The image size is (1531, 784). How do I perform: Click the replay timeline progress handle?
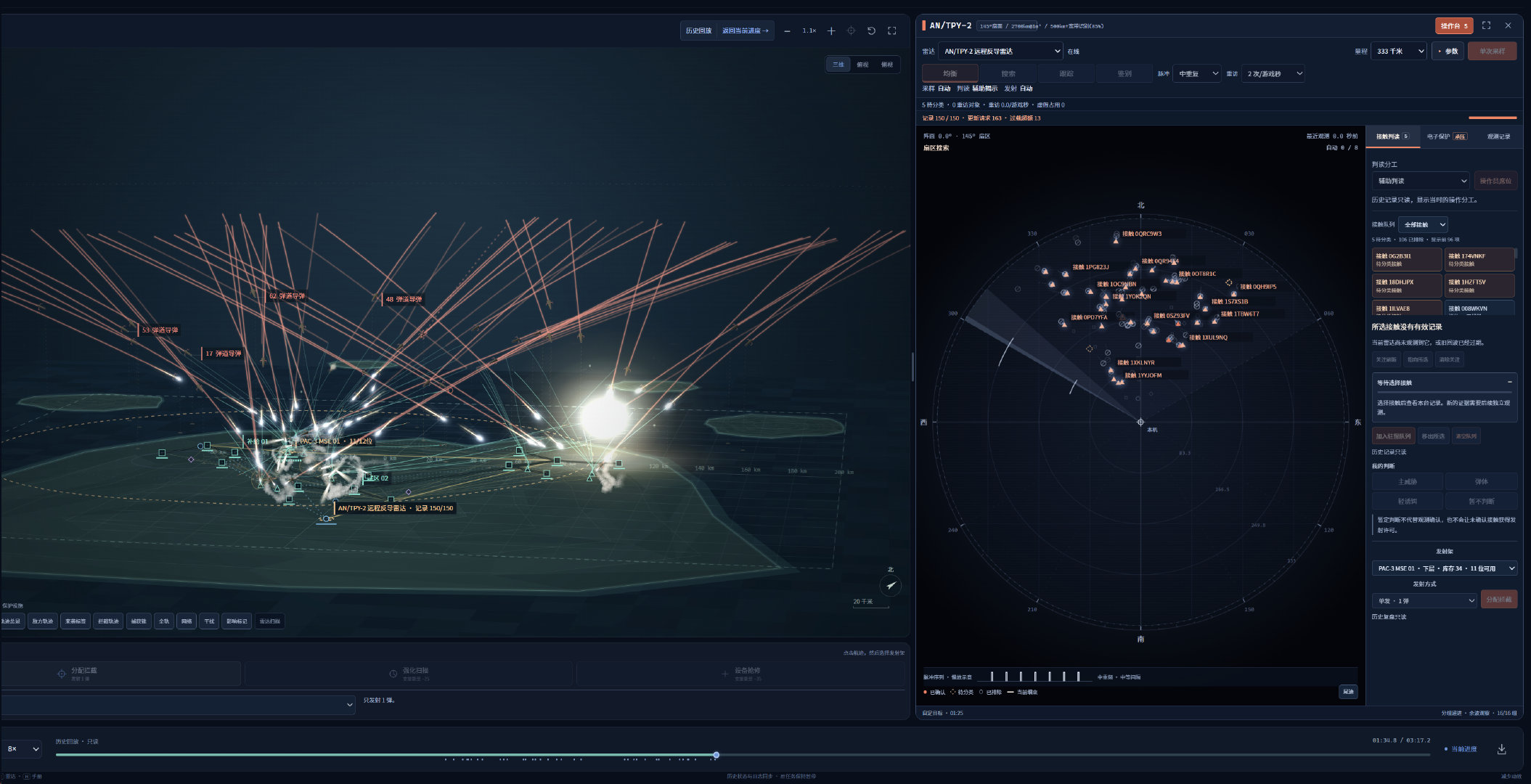[716, 755]
